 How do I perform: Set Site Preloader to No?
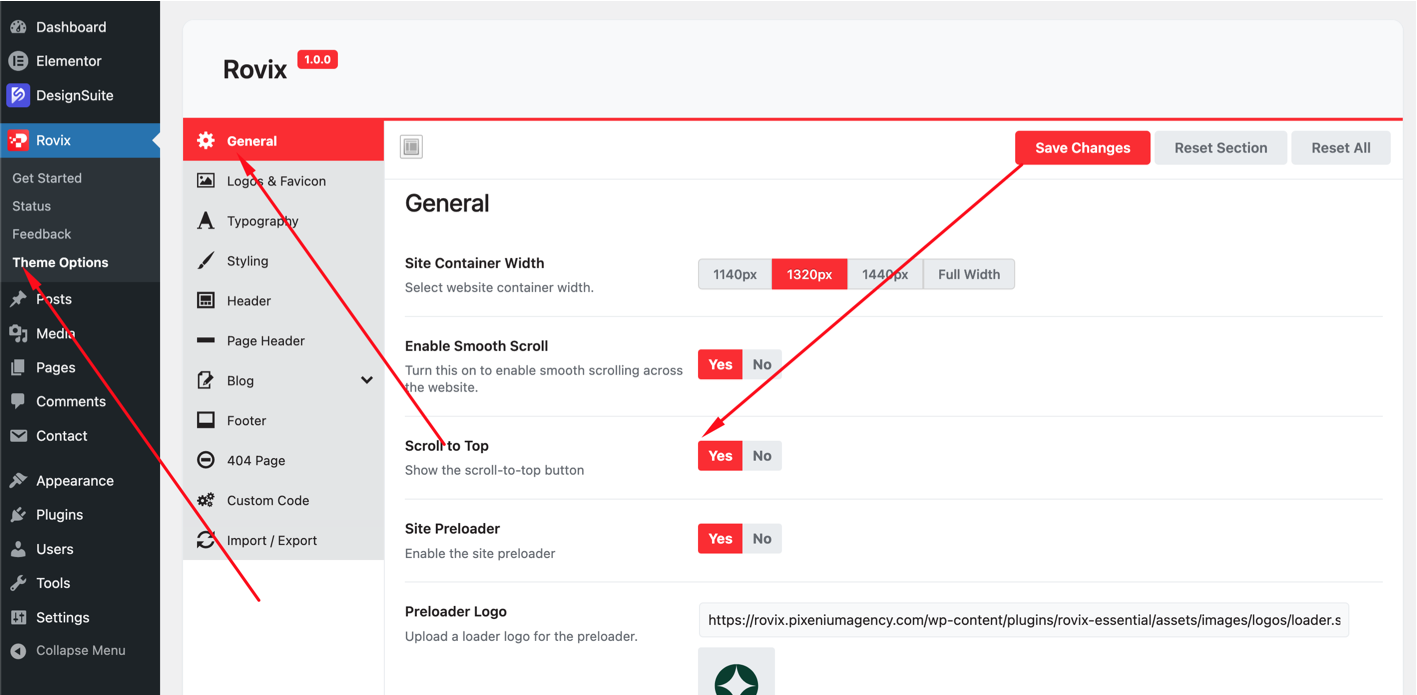pos(762,539)
